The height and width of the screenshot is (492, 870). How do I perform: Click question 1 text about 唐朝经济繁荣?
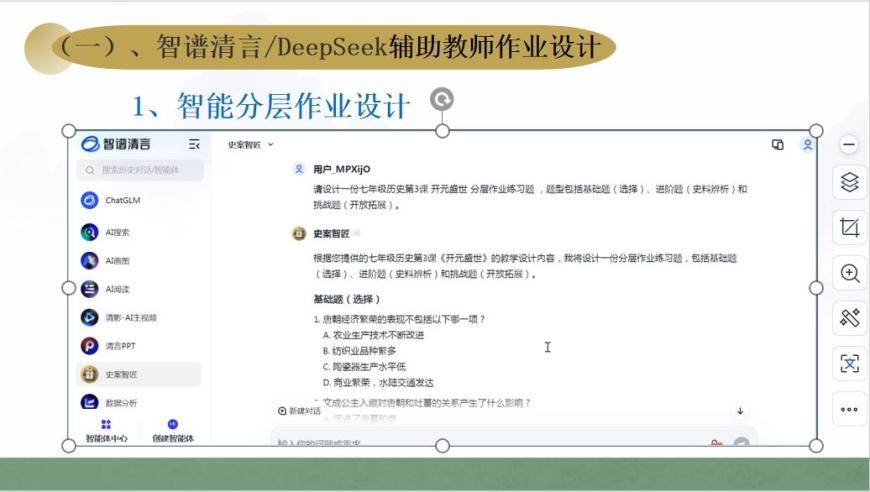[399, 319]
